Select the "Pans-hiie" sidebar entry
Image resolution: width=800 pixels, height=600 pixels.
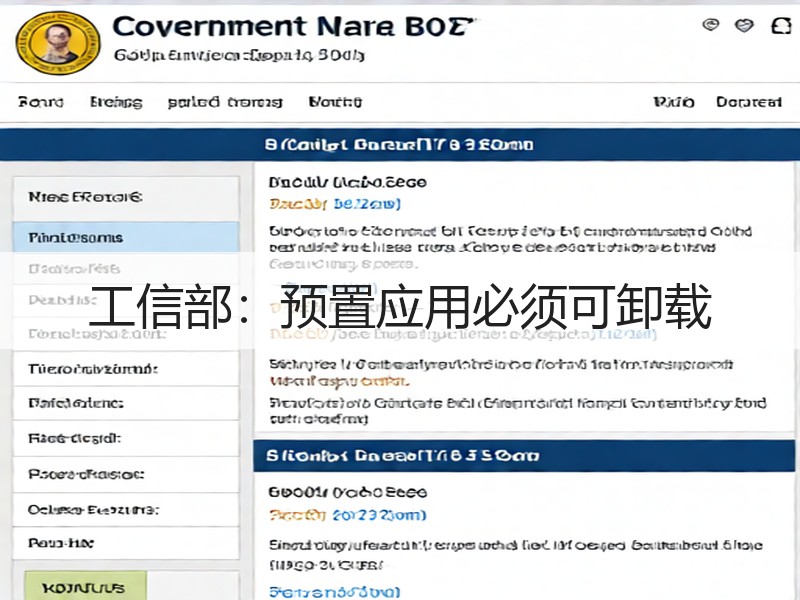point(126,543)
